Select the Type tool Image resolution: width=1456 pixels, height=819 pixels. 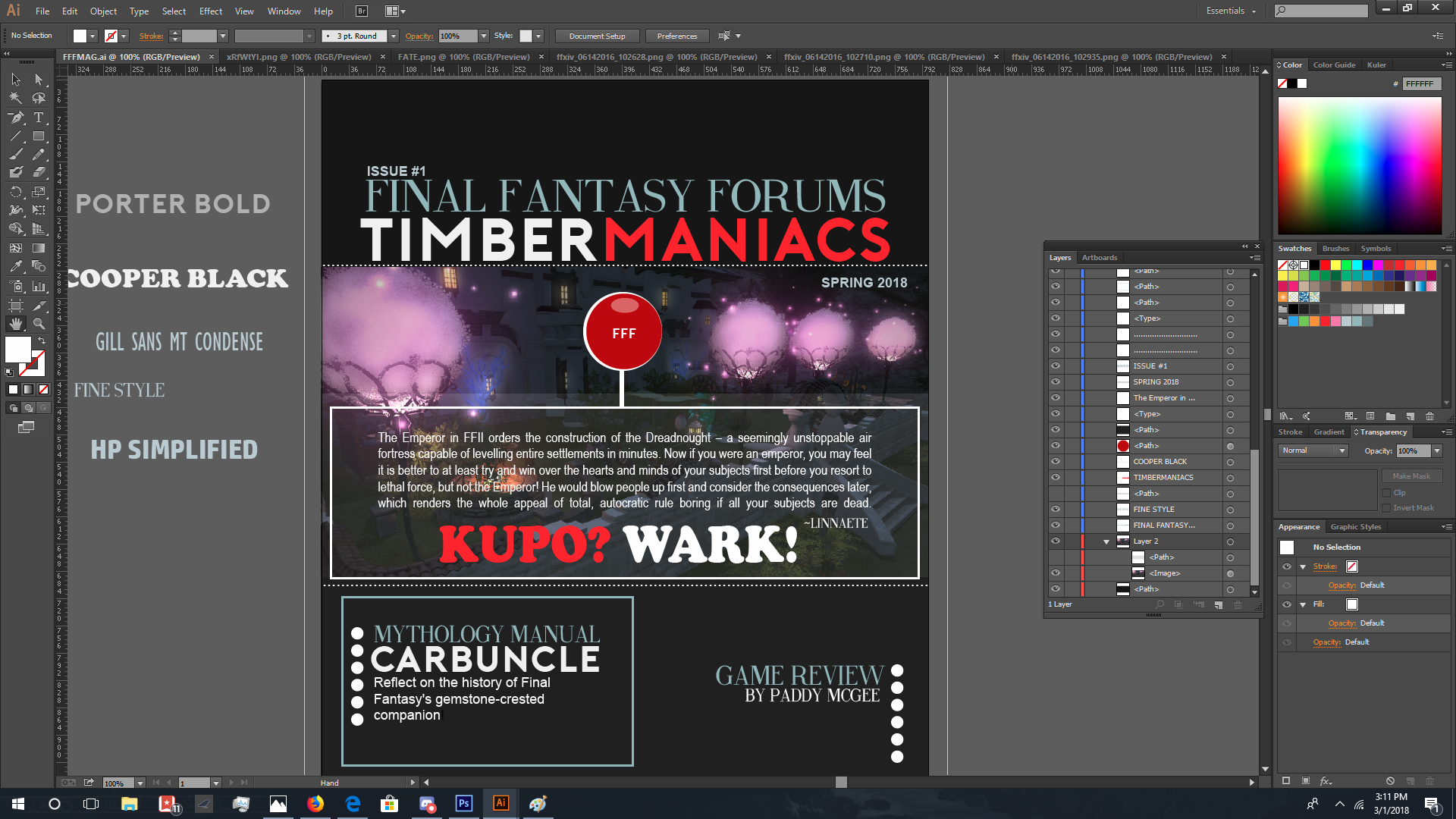pos(39,118)
